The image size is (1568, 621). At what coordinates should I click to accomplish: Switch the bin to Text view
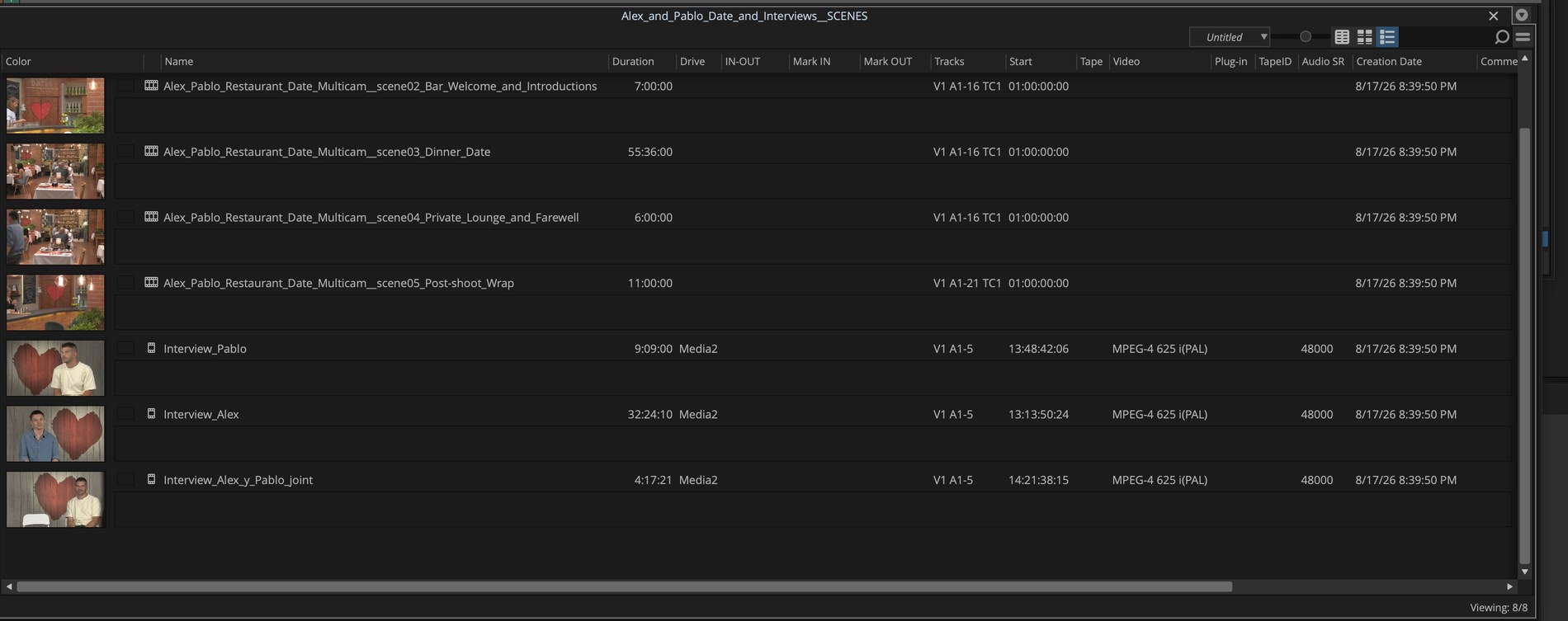tap(1342, 37)
